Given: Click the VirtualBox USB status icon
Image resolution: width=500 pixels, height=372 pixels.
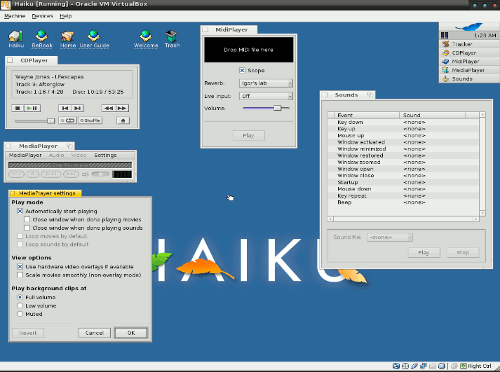Looking at the screenshot, I should [x=414, y=366].
